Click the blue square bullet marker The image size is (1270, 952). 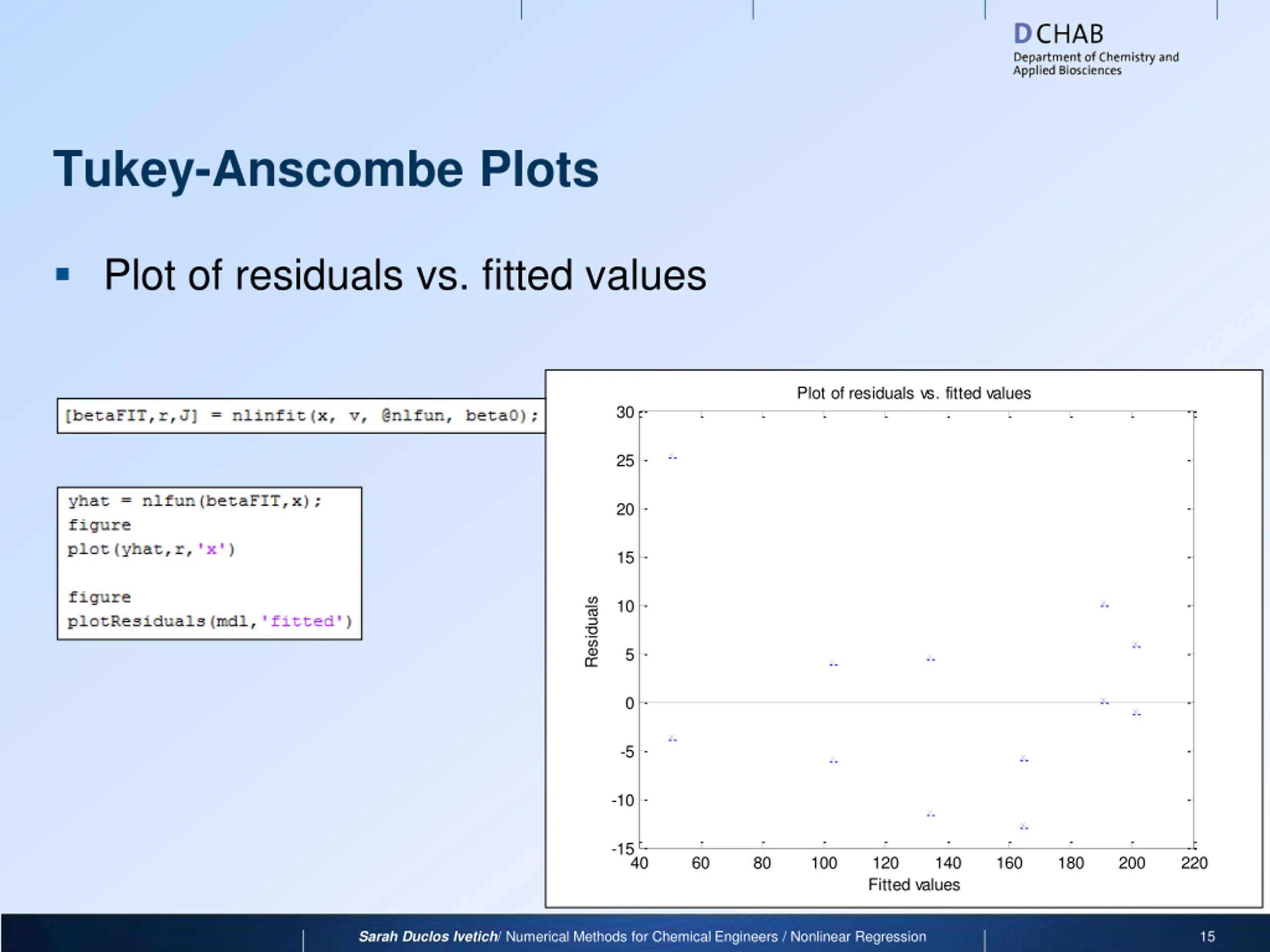[63, 274]
